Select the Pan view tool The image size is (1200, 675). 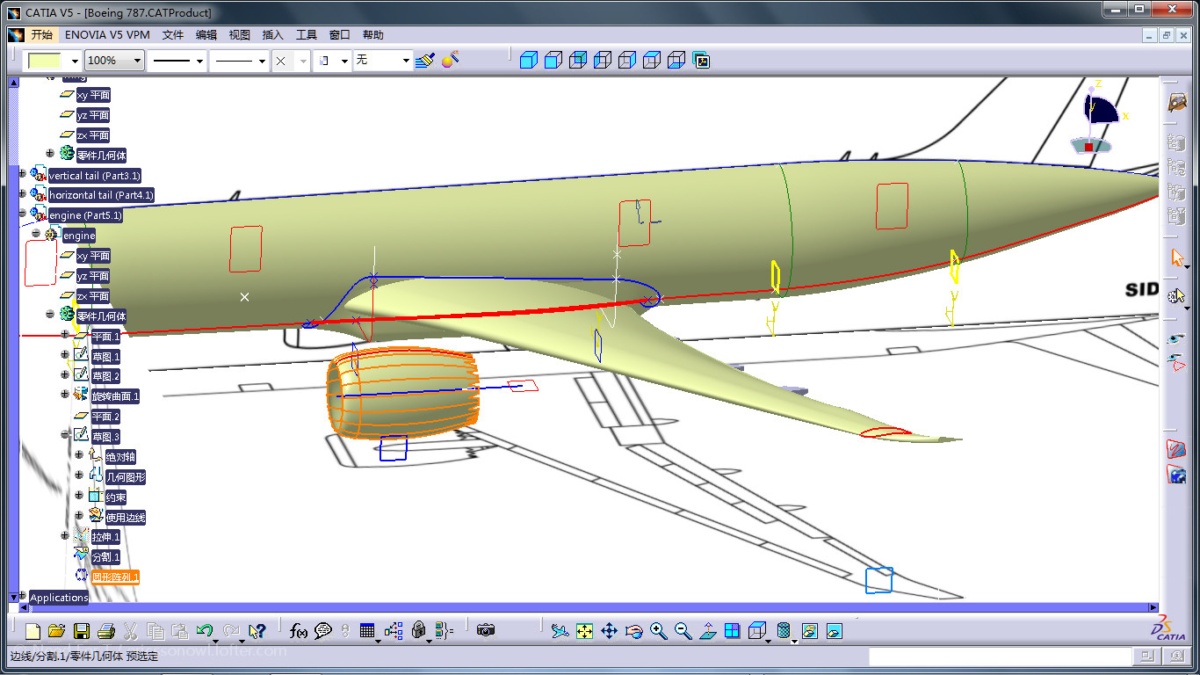click(609, 631)
